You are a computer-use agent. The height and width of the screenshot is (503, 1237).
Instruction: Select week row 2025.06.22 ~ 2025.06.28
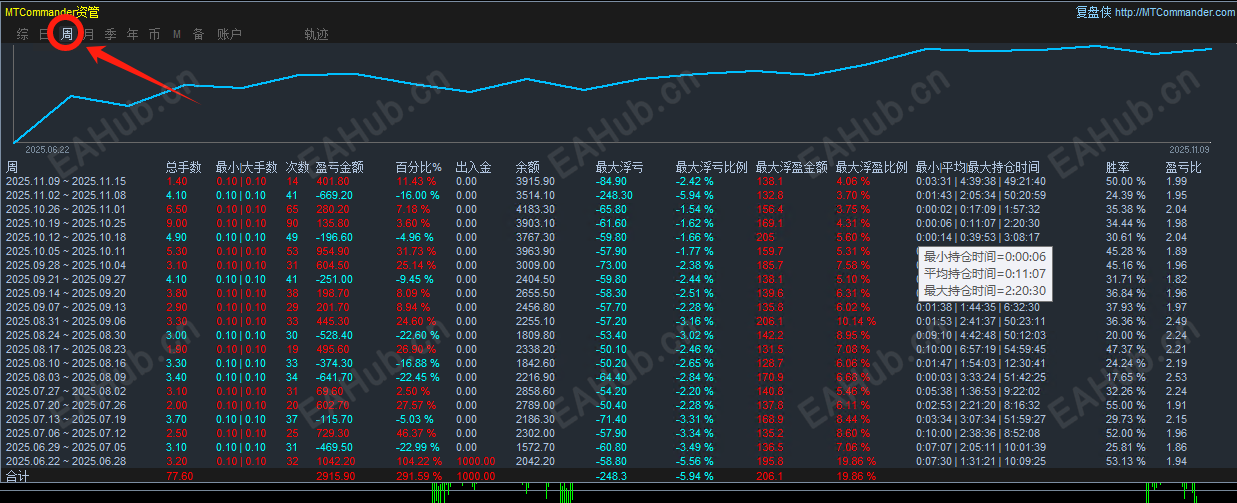618,460
